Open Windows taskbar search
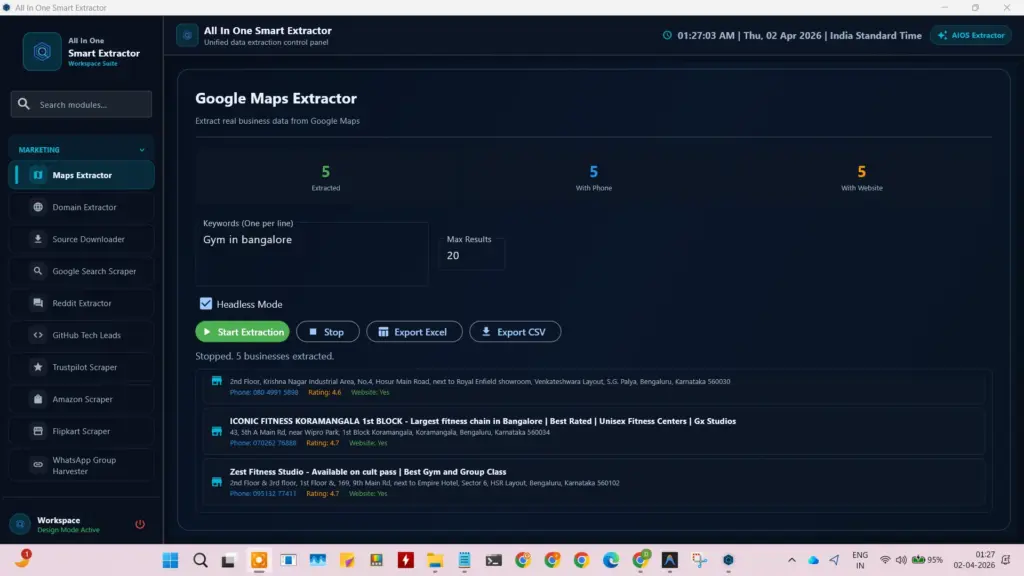Image resolution: width=1024 pixels, height=576 pixels. (200, 560)
